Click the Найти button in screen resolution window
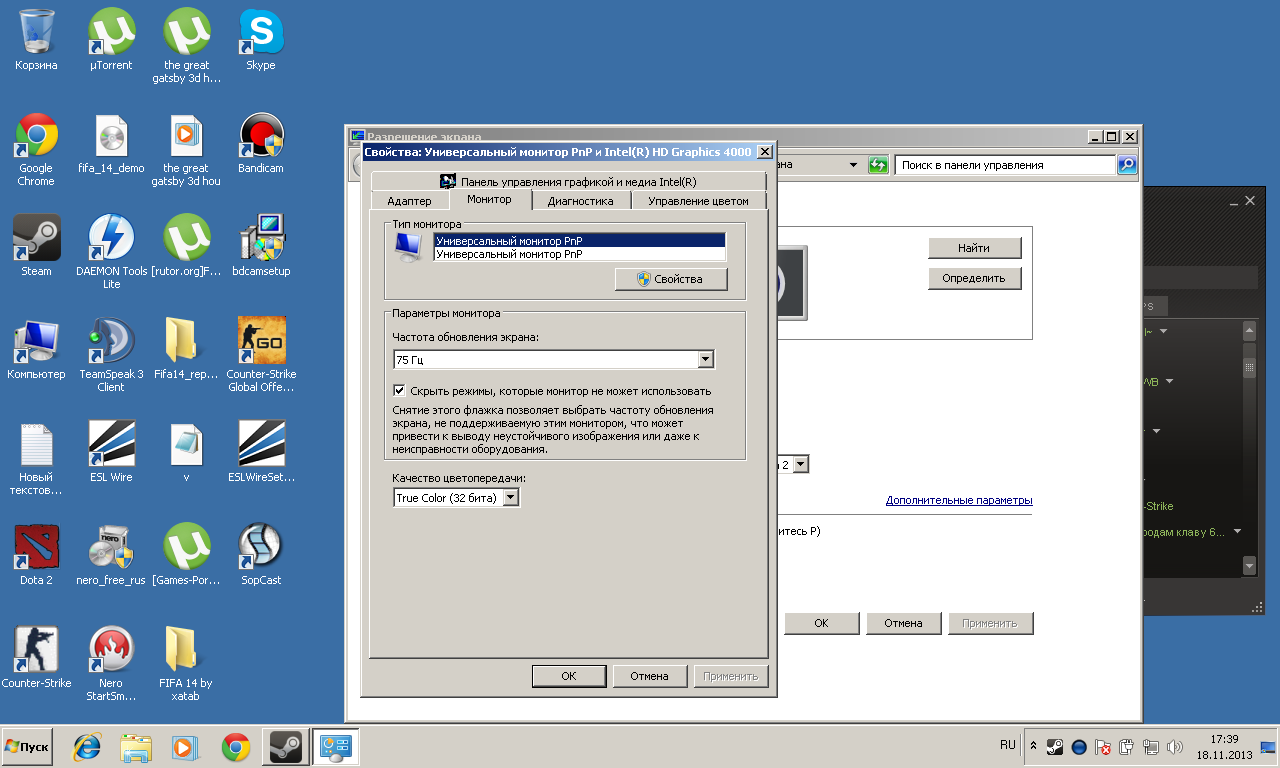Viewport: 1280px width, 768px height. [x=974, y=248]
